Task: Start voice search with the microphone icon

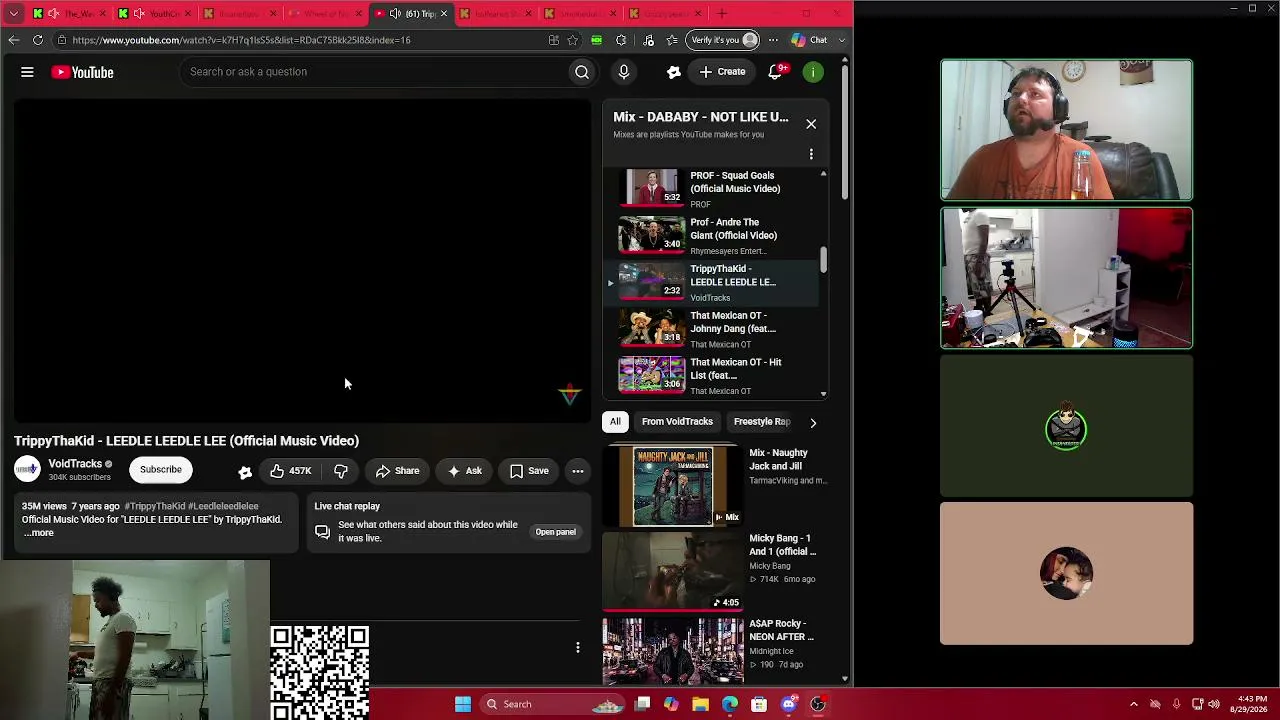Action: (x=624, y=72)
